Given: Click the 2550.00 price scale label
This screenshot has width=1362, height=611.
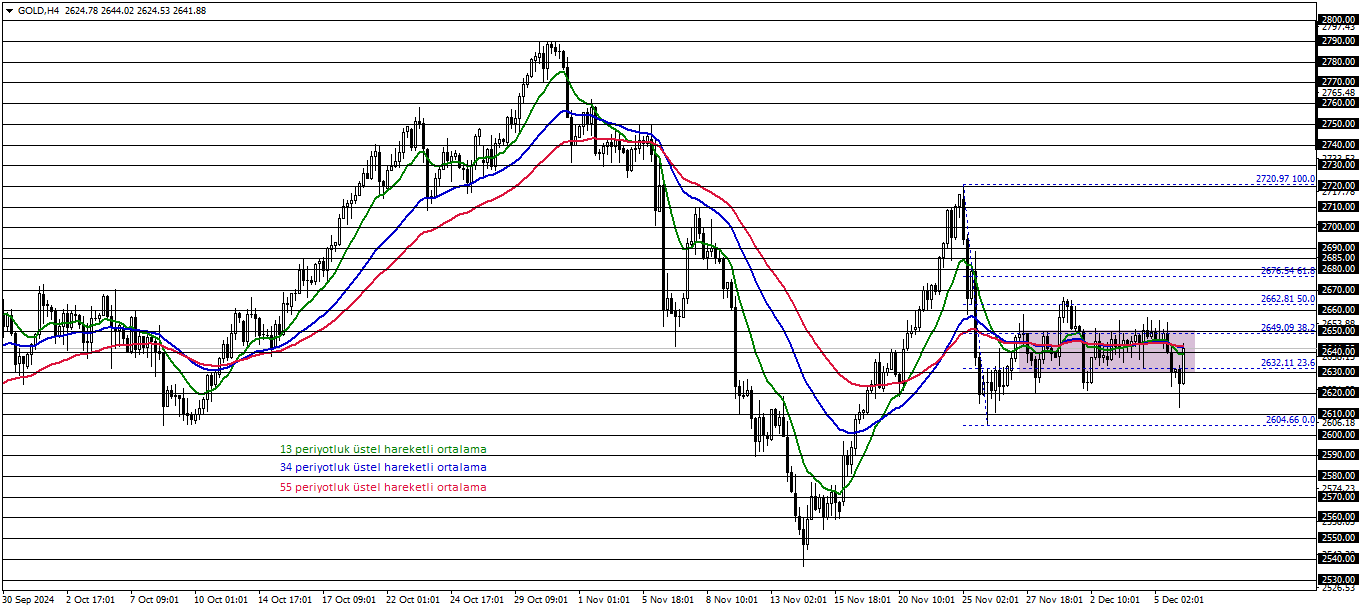Looking at the screenshot, I should point(1338,538).
